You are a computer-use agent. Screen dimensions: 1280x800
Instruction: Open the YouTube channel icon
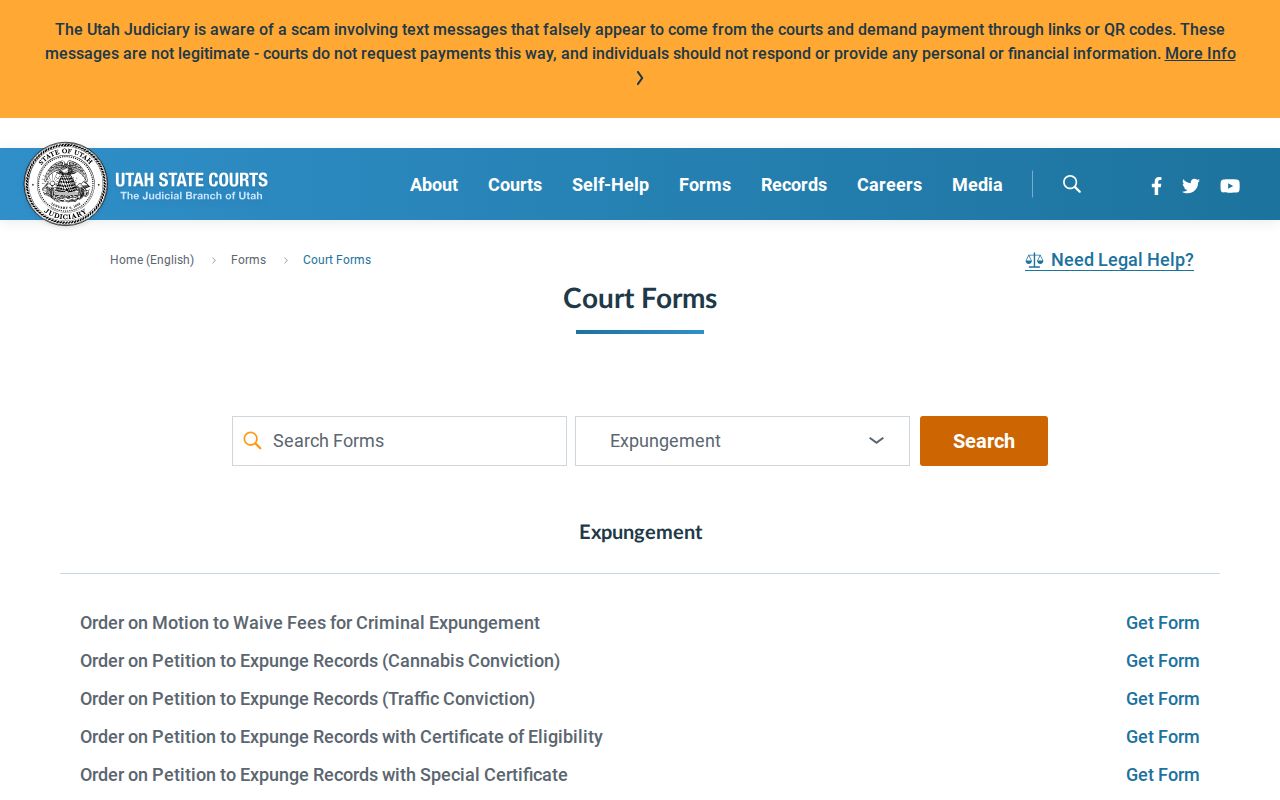(1230, 185)
